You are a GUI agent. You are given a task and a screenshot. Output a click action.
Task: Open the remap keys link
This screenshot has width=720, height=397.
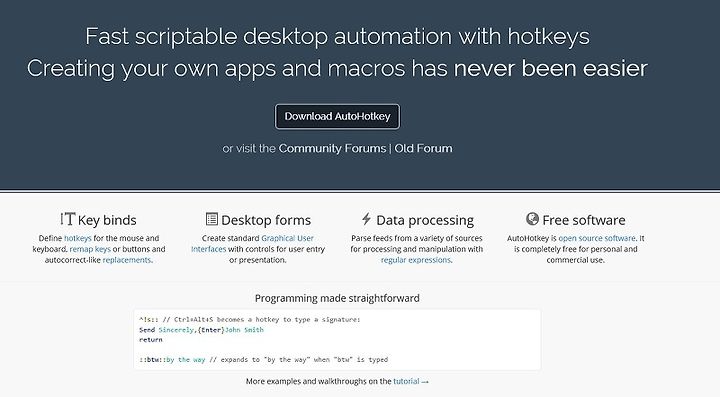pos(90,249)
